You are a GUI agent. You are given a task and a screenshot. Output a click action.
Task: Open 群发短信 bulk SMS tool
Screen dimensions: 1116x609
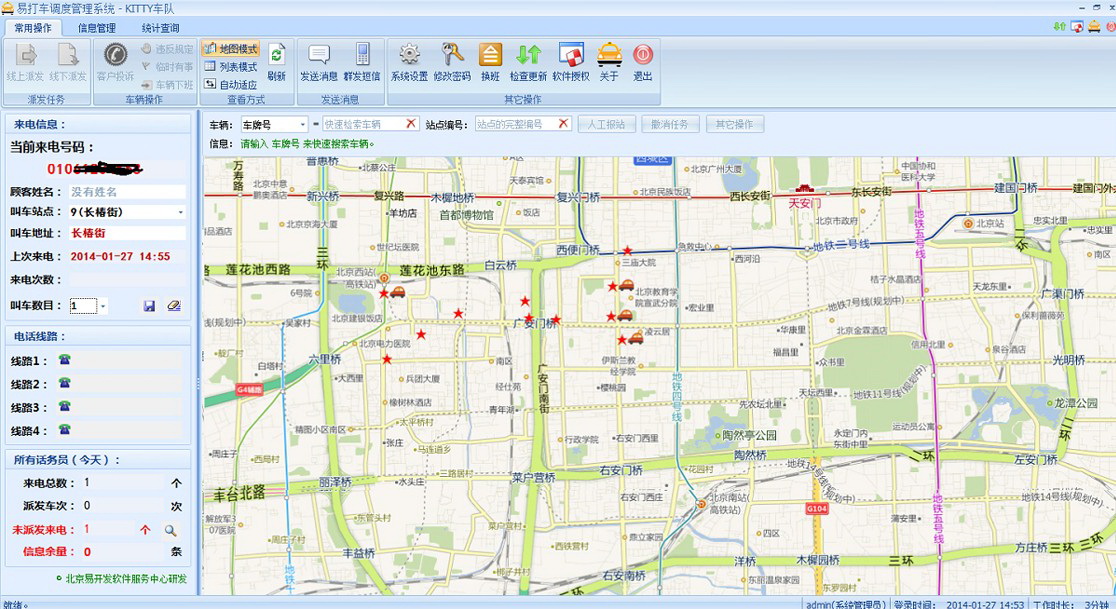point(362,55)
